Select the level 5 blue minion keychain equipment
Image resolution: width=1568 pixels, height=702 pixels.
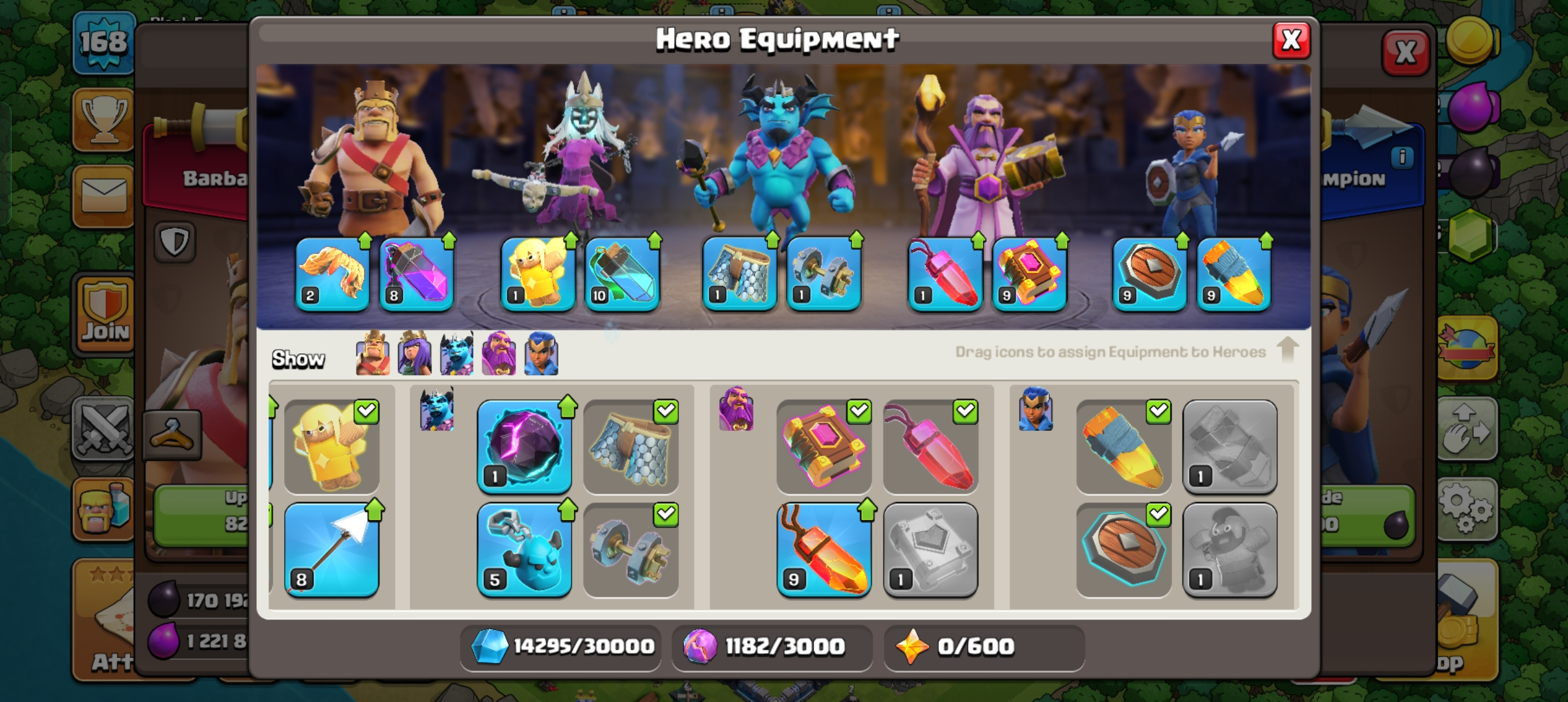click(x=525, y=549)
